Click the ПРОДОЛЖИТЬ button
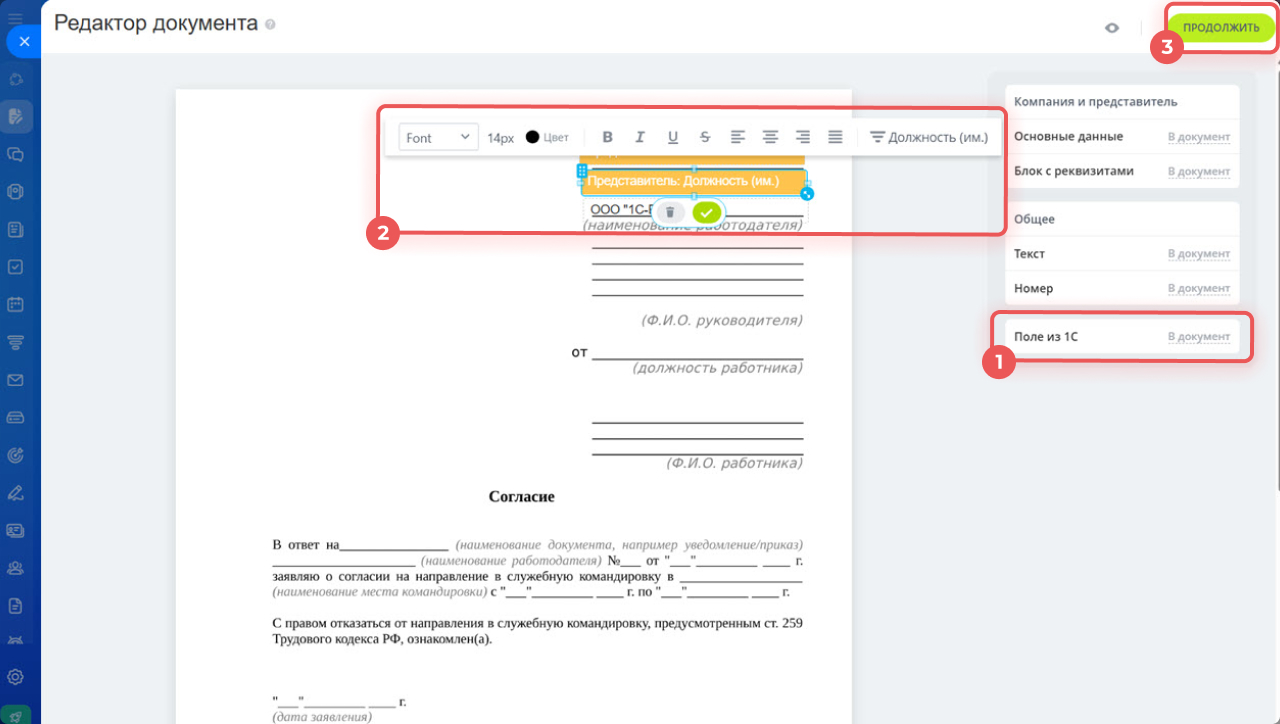This screenshot has width=1280, height=724. coord(1220,28)
